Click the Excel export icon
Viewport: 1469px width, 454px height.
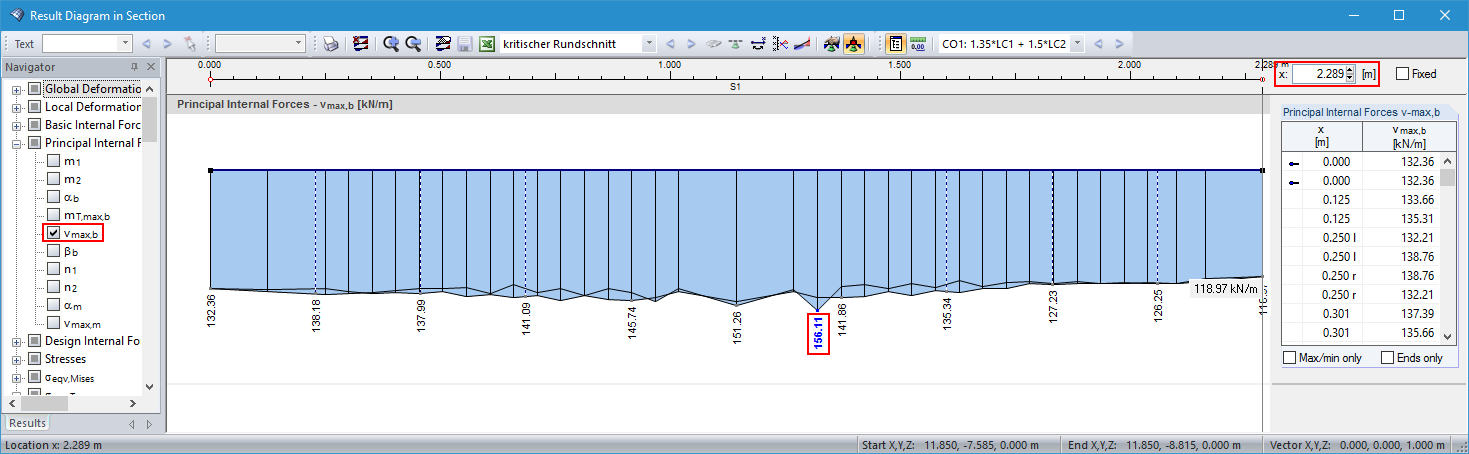coord(487,44)
